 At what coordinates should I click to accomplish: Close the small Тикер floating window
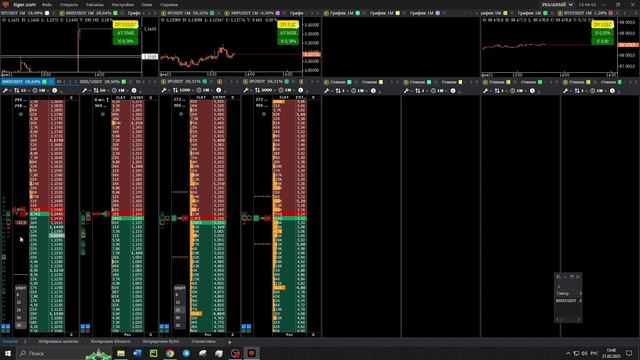pyautogui.click(x=578, y=277)
